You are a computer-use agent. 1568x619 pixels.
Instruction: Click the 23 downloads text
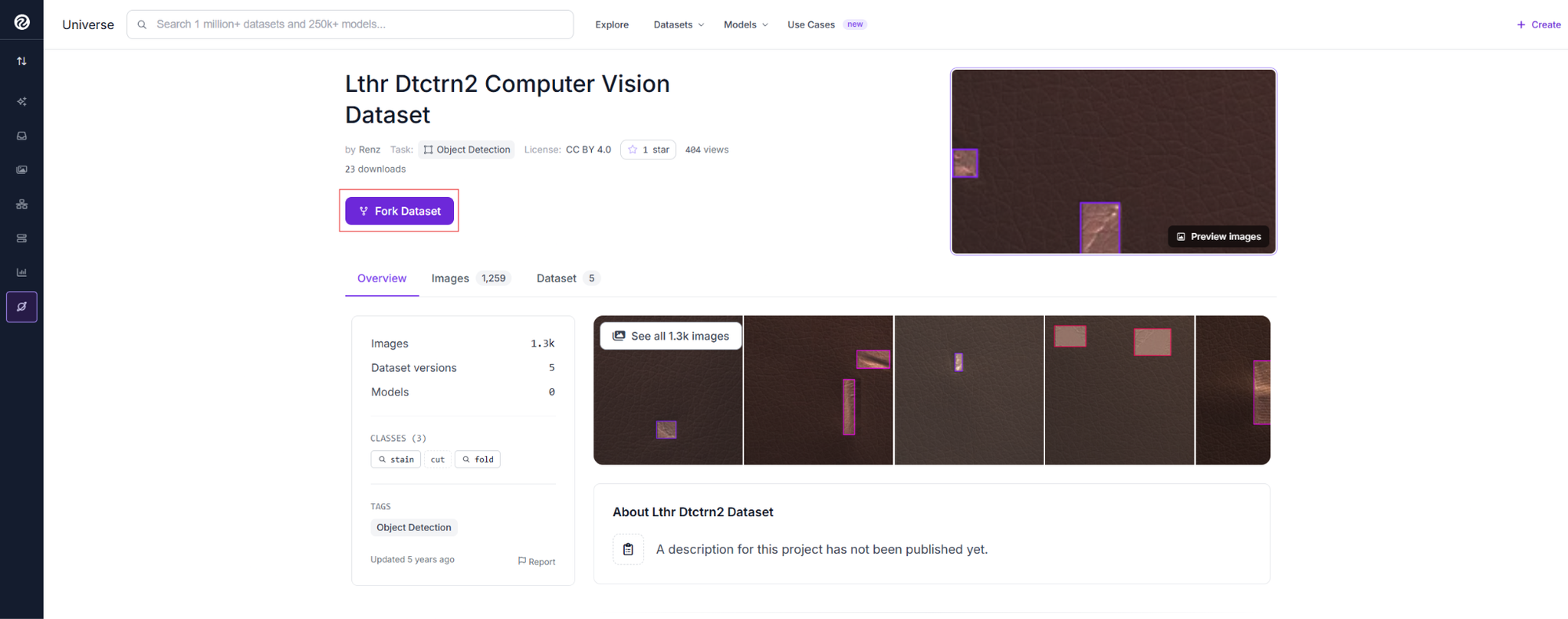point(376,169)
